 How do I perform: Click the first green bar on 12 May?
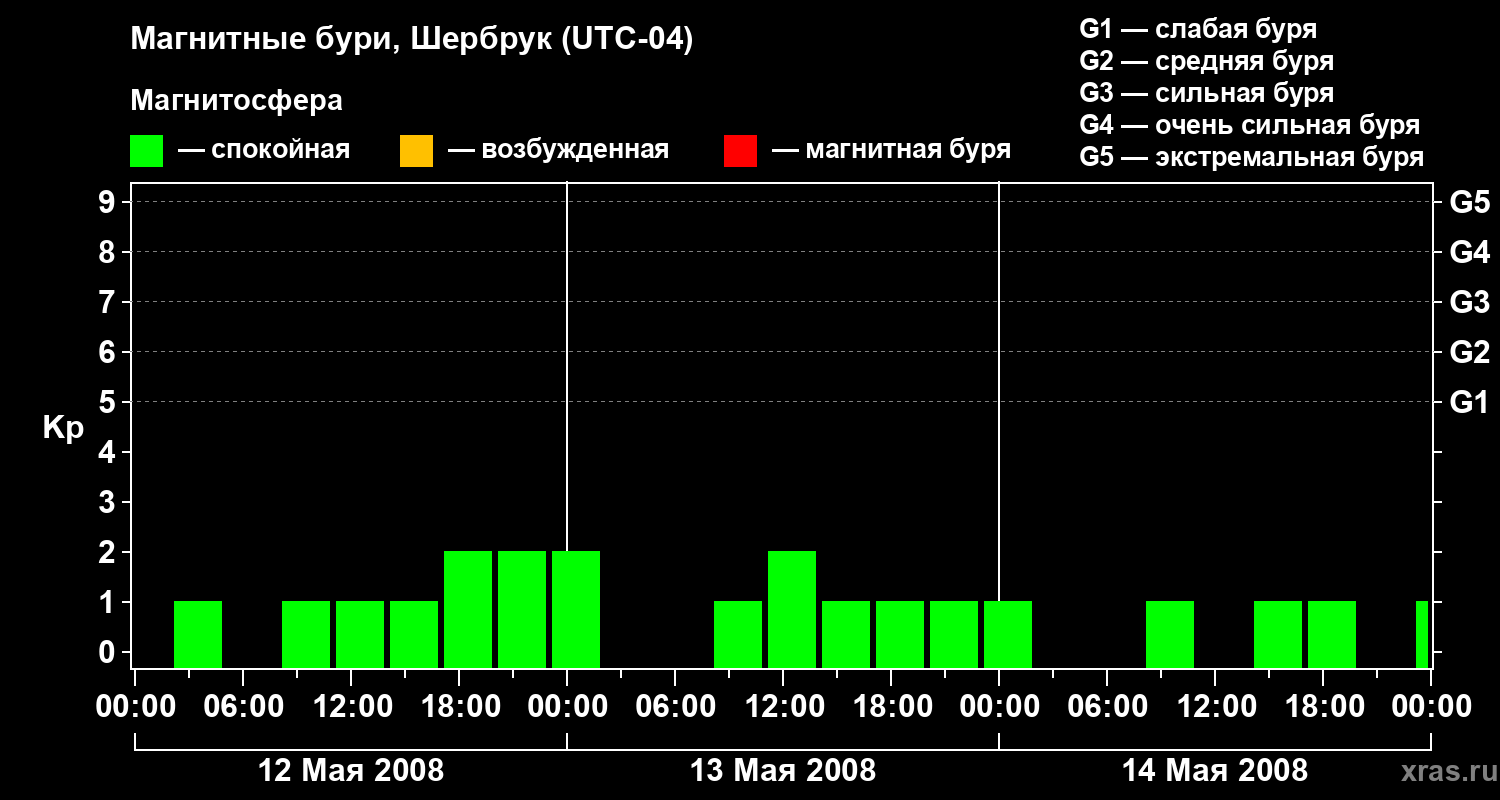pos(198,634)
